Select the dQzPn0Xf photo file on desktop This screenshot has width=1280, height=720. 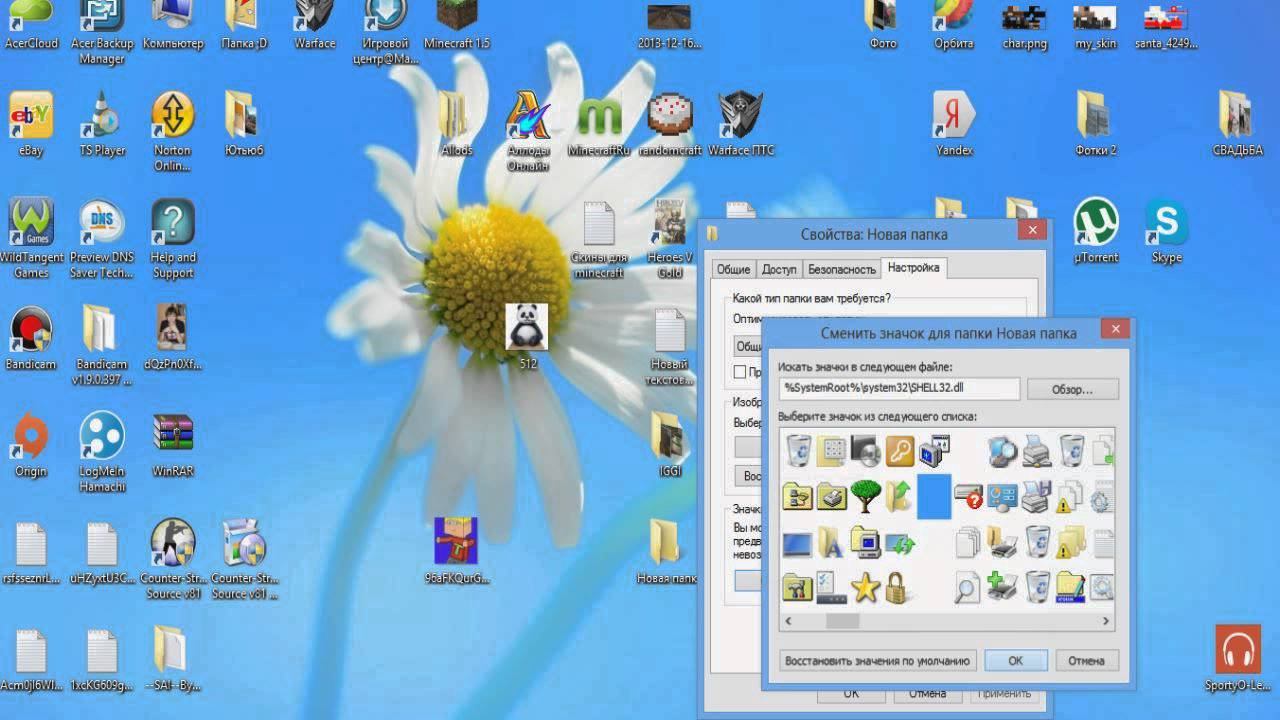pyautogui.click(x=173, y=337)
